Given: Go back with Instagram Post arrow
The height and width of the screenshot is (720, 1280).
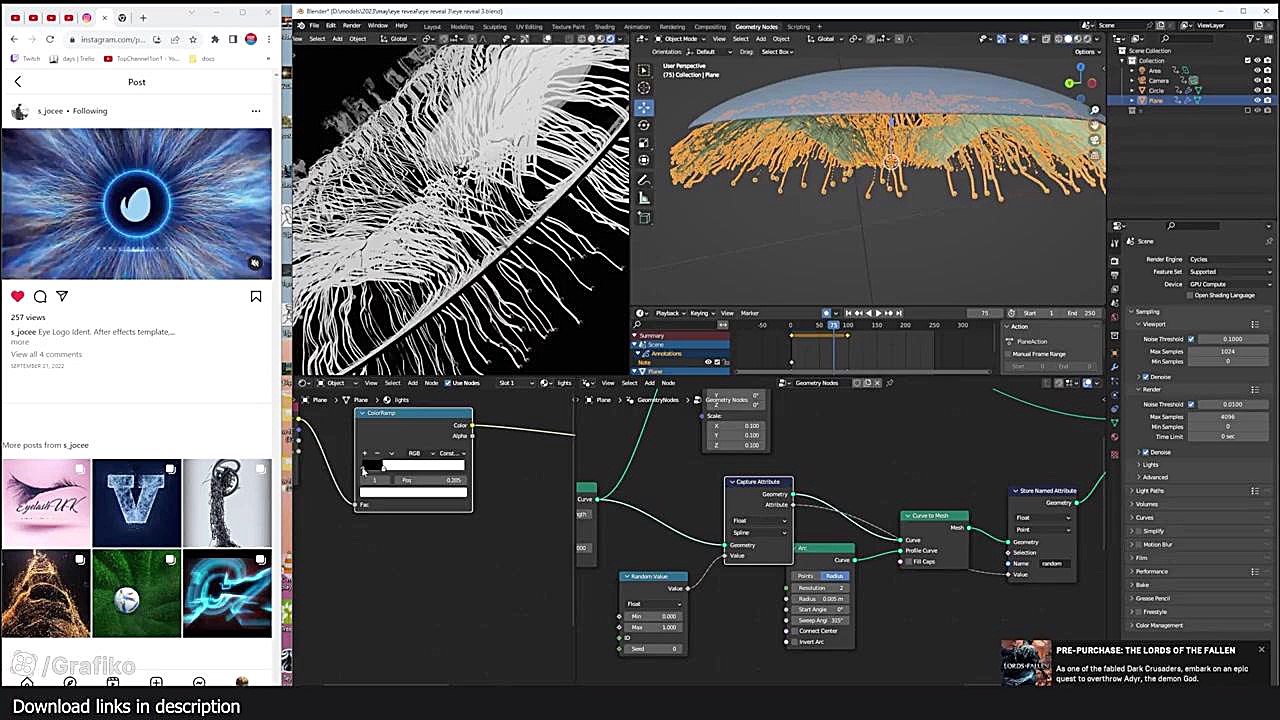Looking at the screenshot, I should click(x=17, y=82).
